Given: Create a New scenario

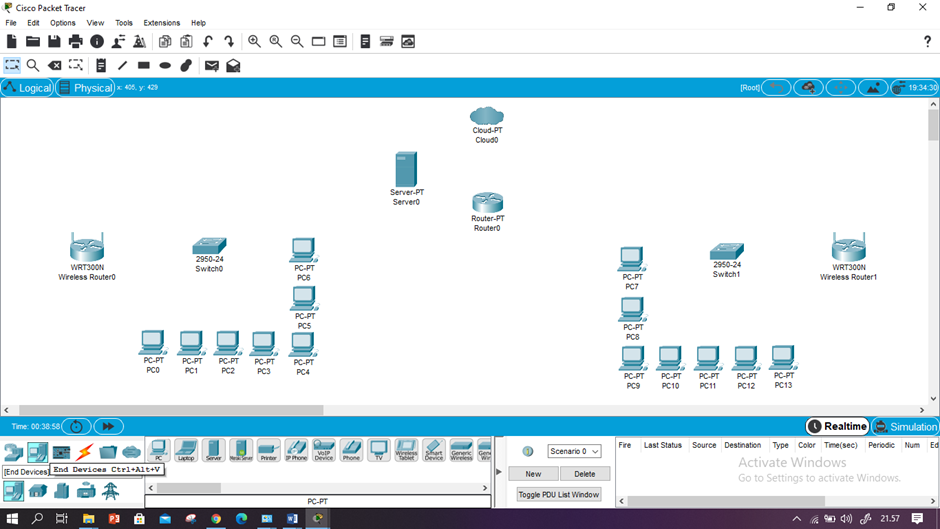Looking at the screenshot, I should pos(533,474).
